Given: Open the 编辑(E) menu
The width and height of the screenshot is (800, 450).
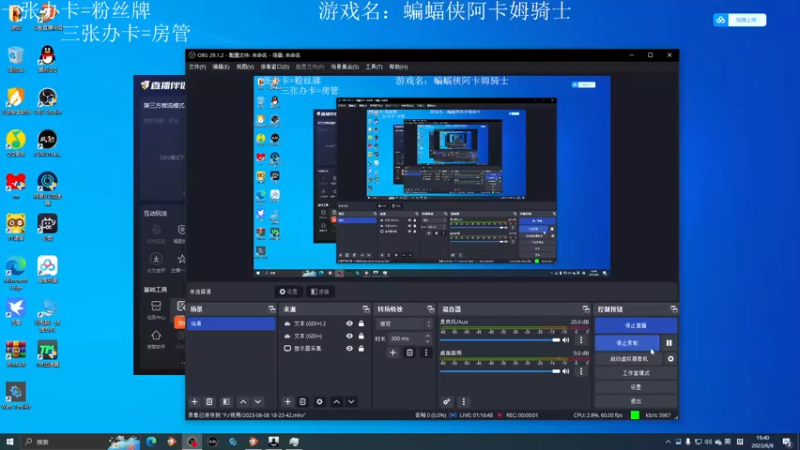Looking at the screenshot, I should tap(221, 67).
